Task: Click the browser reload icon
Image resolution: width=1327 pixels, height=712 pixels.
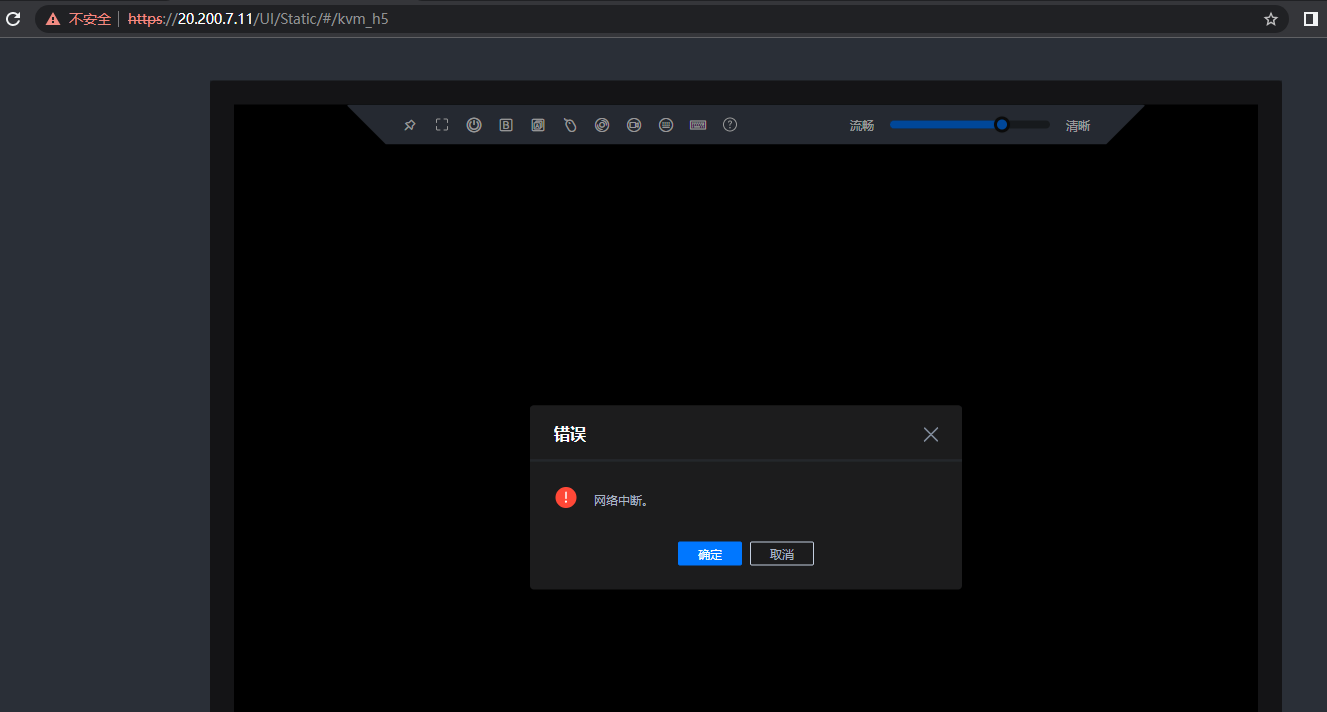Action: pos(14,19)
